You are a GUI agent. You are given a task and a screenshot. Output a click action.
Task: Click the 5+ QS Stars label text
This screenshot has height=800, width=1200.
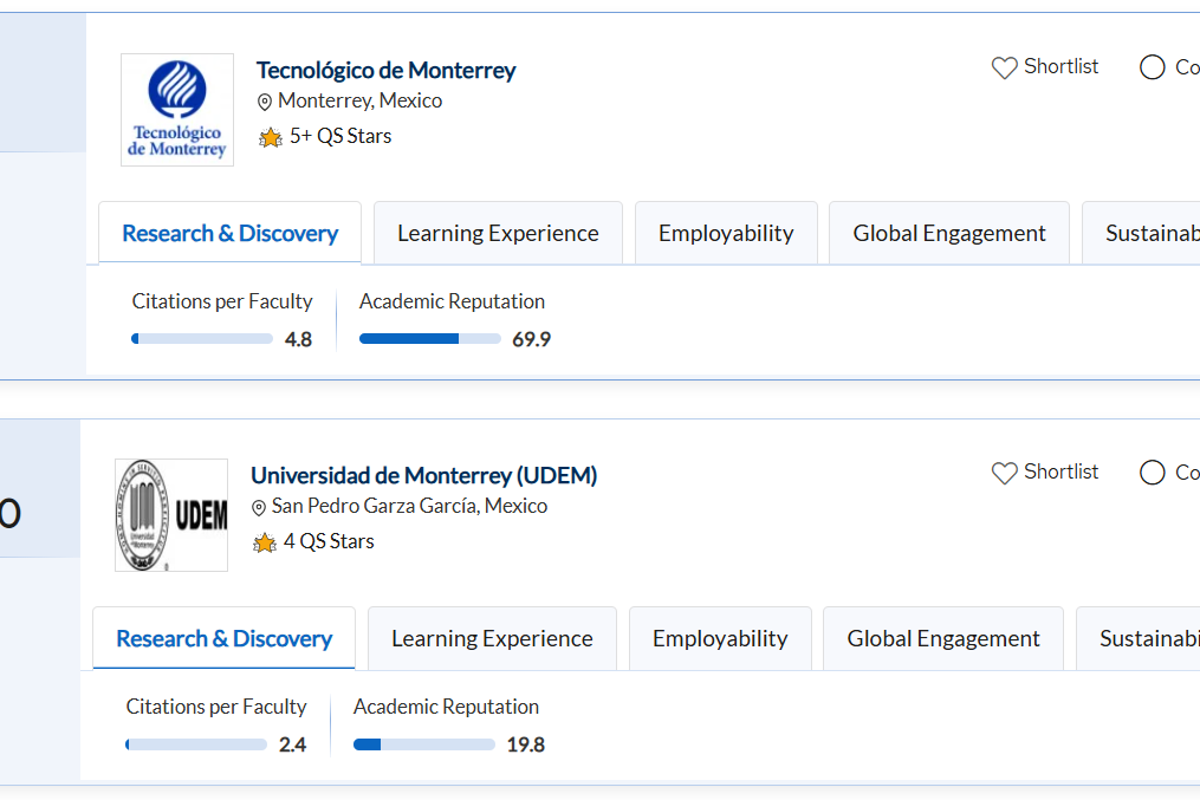pyautogui.click(x=340, y=136)
